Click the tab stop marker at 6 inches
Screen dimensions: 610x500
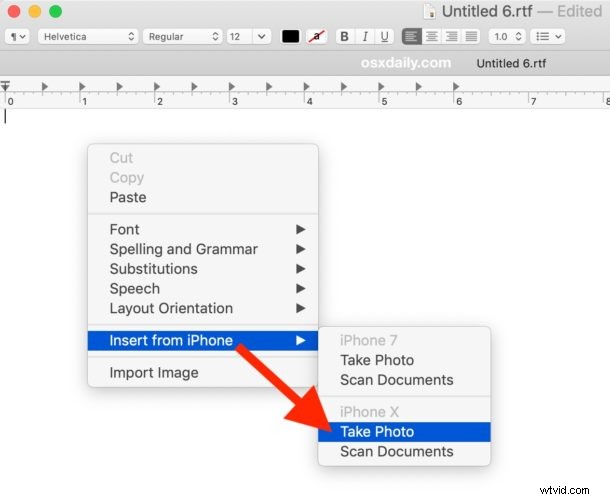[456, 86]
